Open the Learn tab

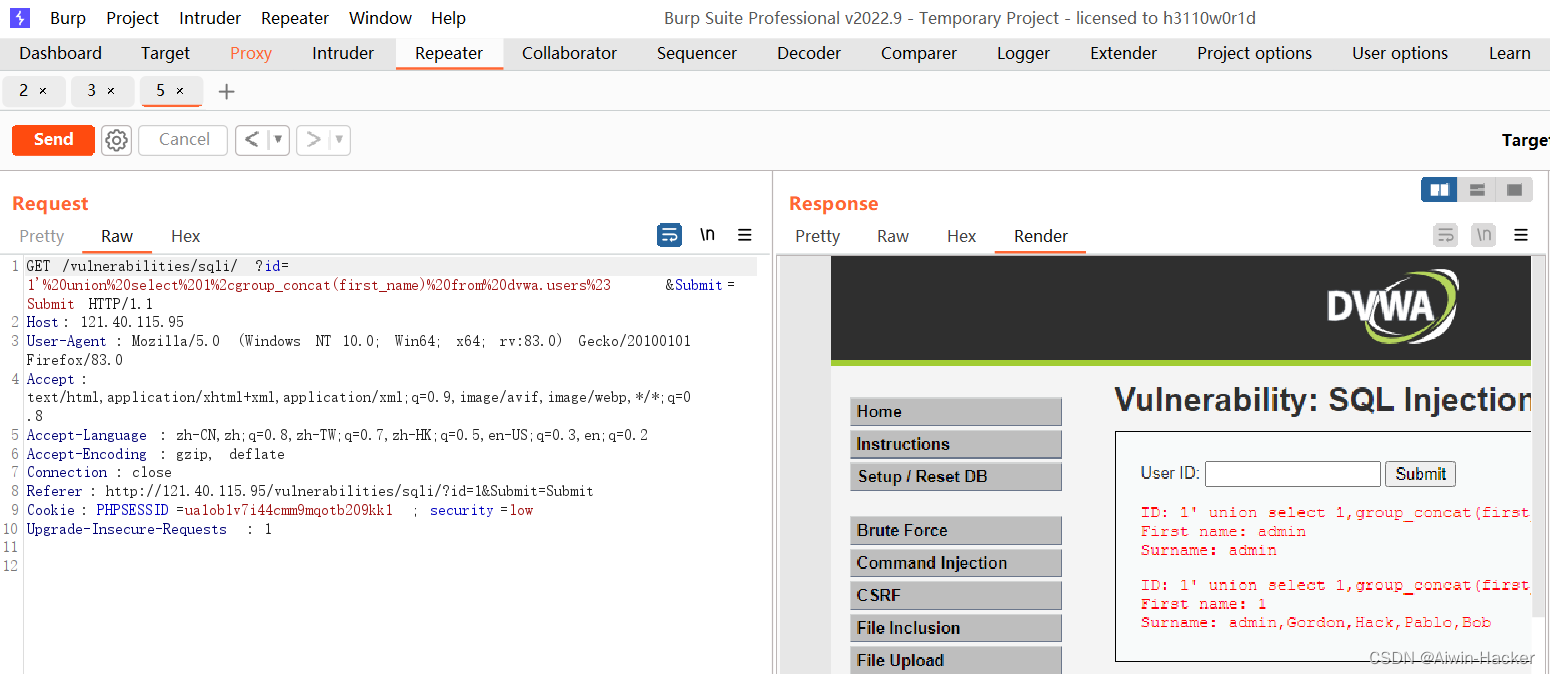click(x=1510, y=54)
